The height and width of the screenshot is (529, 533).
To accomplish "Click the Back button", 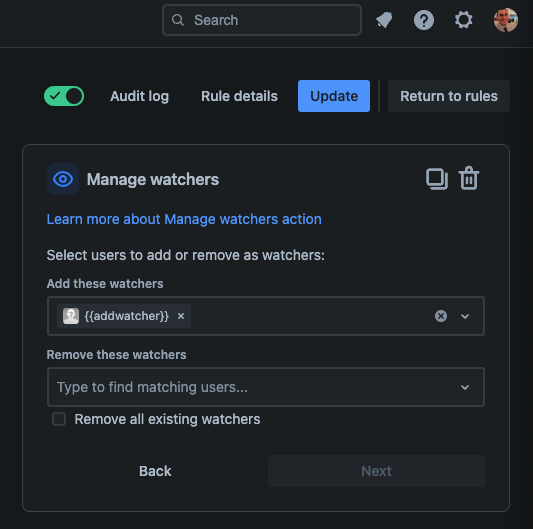I will tap(155, 471).
